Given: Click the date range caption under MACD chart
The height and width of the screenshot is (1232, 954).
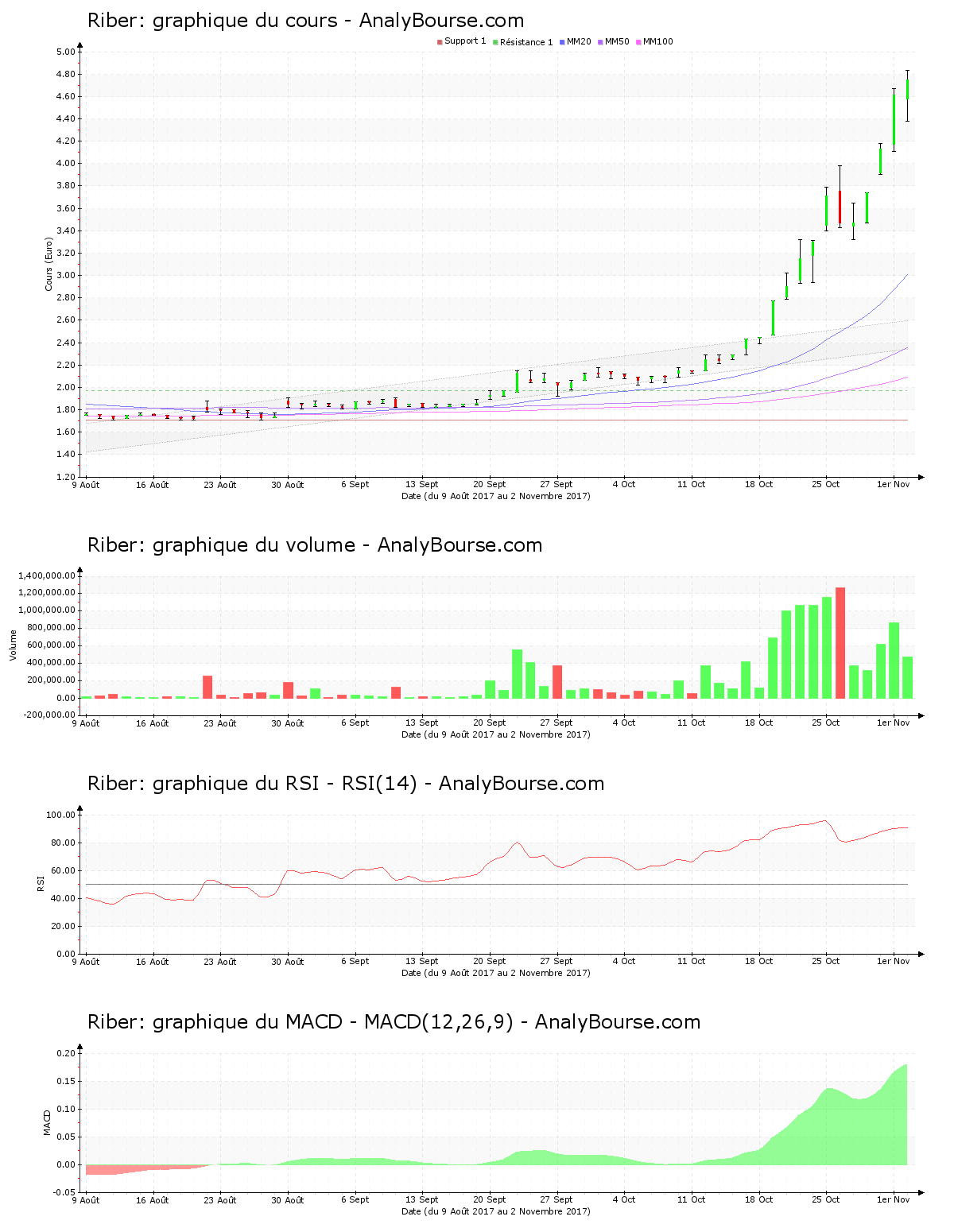Looking at the screenshot, I should point(496,1211).
